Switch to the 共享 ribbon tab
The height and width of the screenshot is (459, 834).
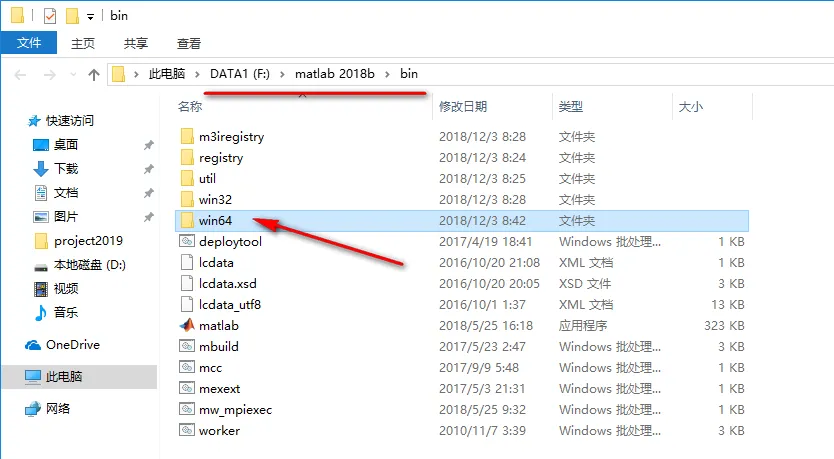[x=136, y=43]
